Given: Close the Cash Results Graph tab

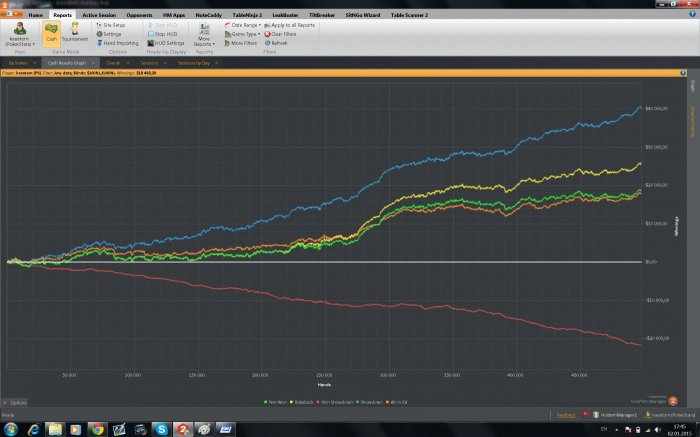Looking at the screenshot, I should pyautogui.click(x=93, y=63).
